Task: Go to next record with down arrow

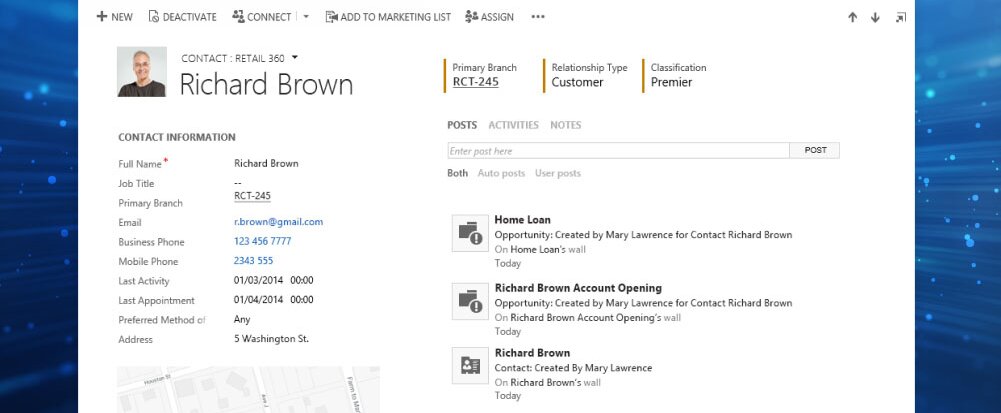Action: point(875,17)
